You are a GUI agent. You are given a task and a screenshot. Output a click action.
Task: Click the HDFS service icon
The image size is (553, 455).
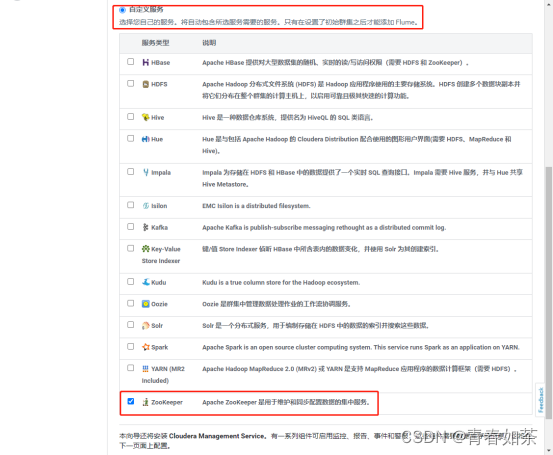coord(145,84)
